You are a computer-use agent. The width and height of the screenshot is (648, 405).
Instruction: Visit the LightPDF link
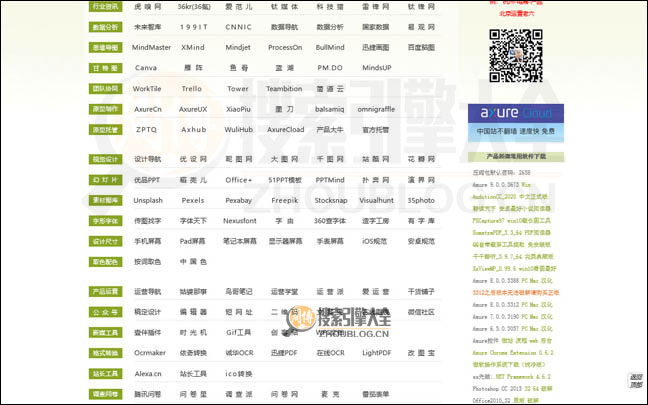376,353
